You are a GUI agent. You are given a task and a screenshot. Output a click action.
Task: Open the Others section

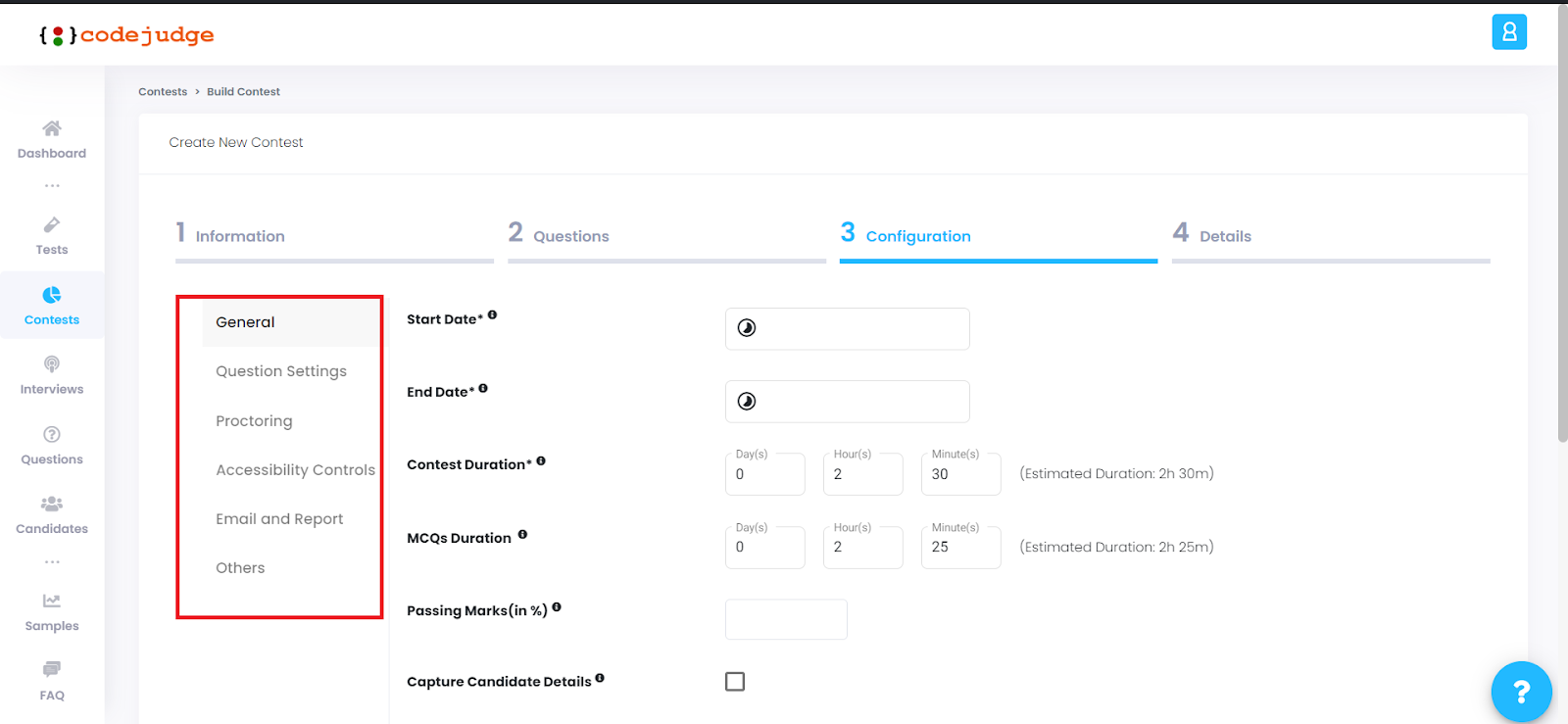pyautogui.click(x=240, y=568)
